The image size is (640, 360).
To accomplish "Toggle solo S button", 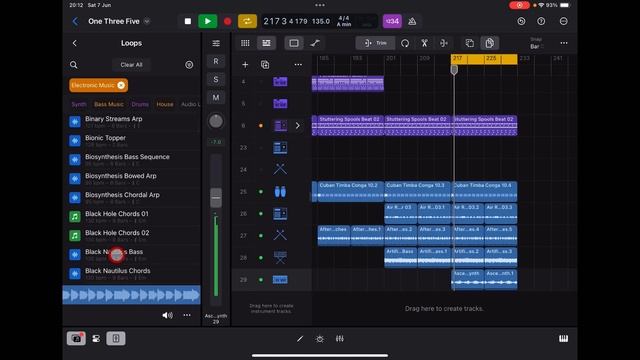I will 216,79.
